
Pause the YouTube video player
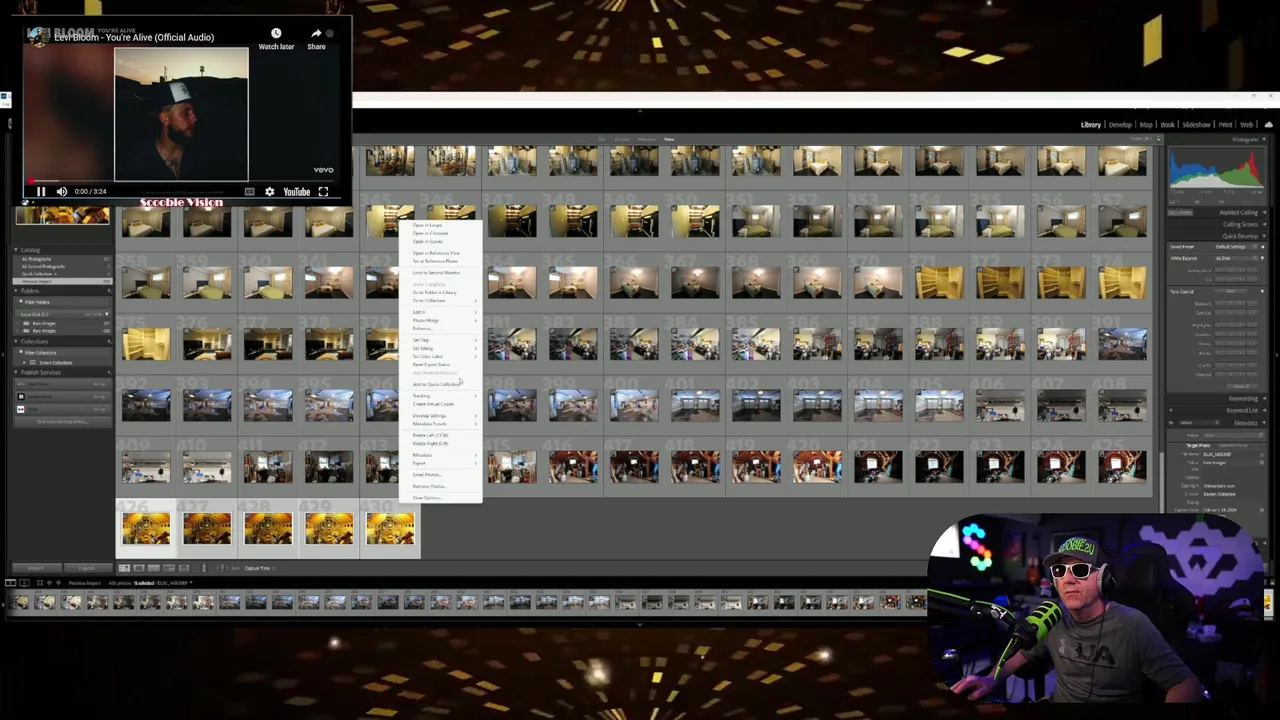41,191
